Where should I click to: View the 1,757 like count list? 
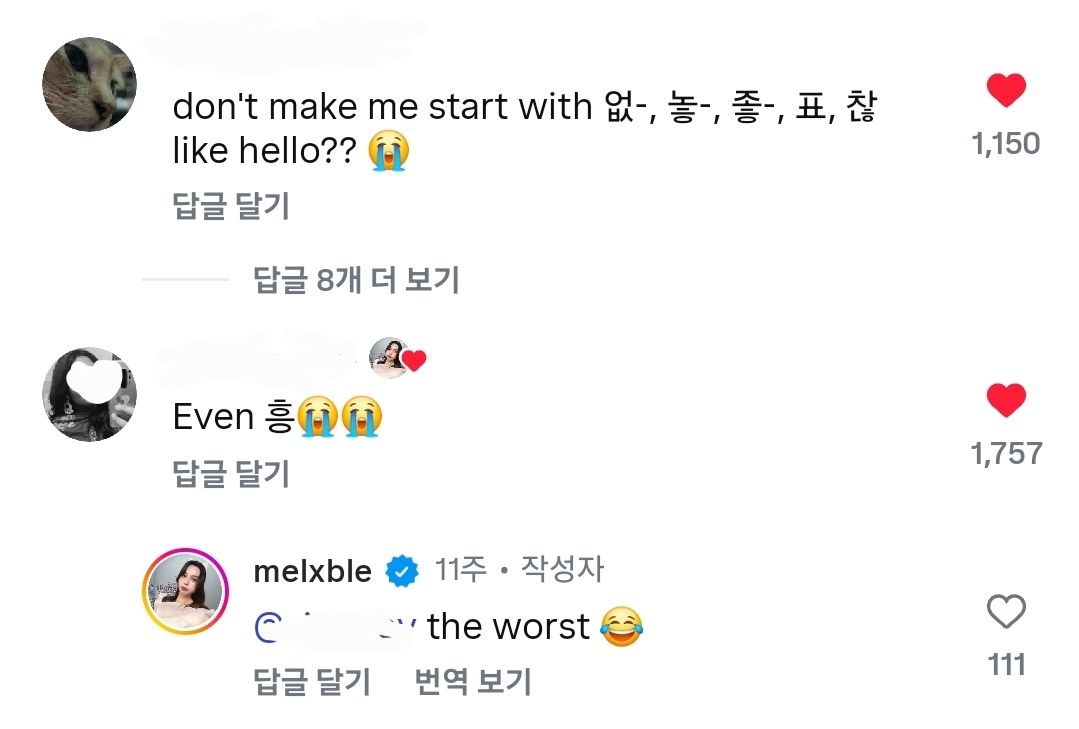click(x=1006, y=454)
